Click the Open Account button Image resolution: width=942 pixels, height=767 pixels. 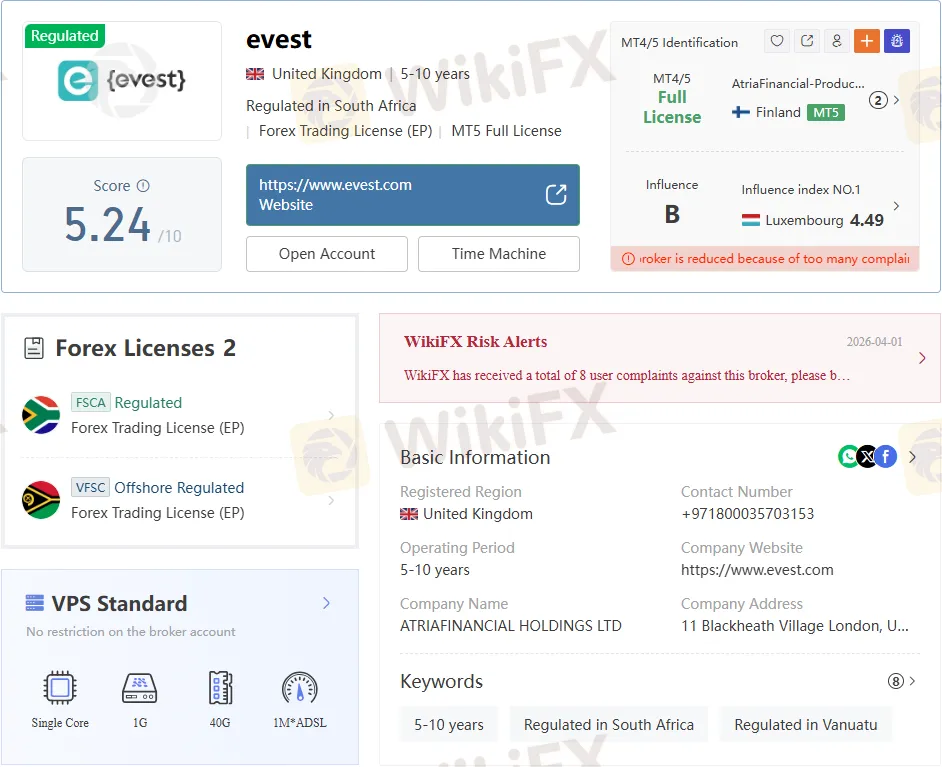327,254
